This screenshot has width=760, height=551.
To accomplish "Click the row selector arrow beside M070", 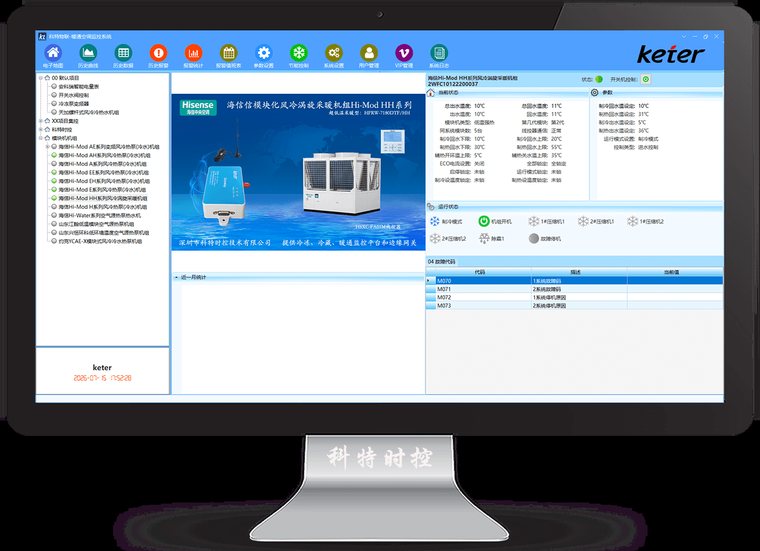I will coord(429,281).
